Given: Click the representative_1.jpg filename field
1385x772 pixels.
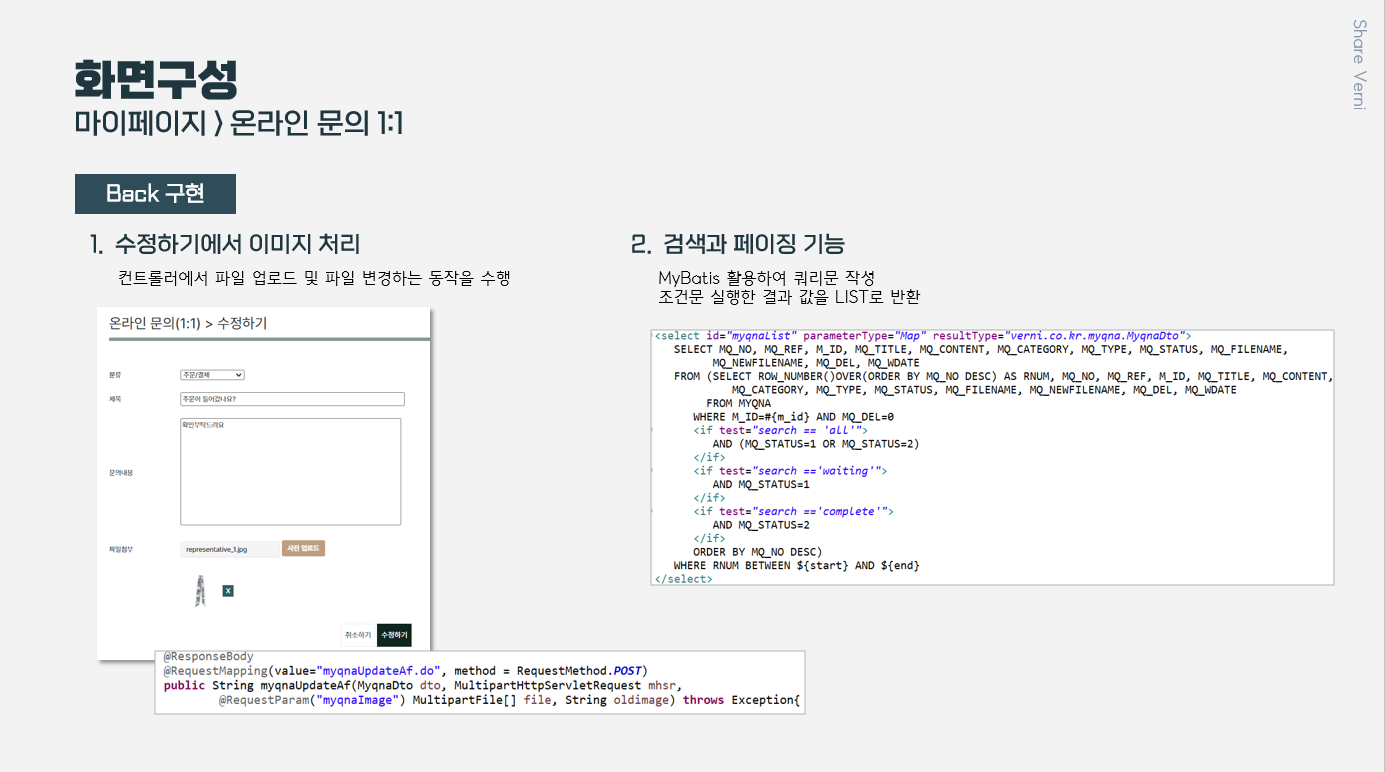Looking at the screenshot, I should pos(230,549).
